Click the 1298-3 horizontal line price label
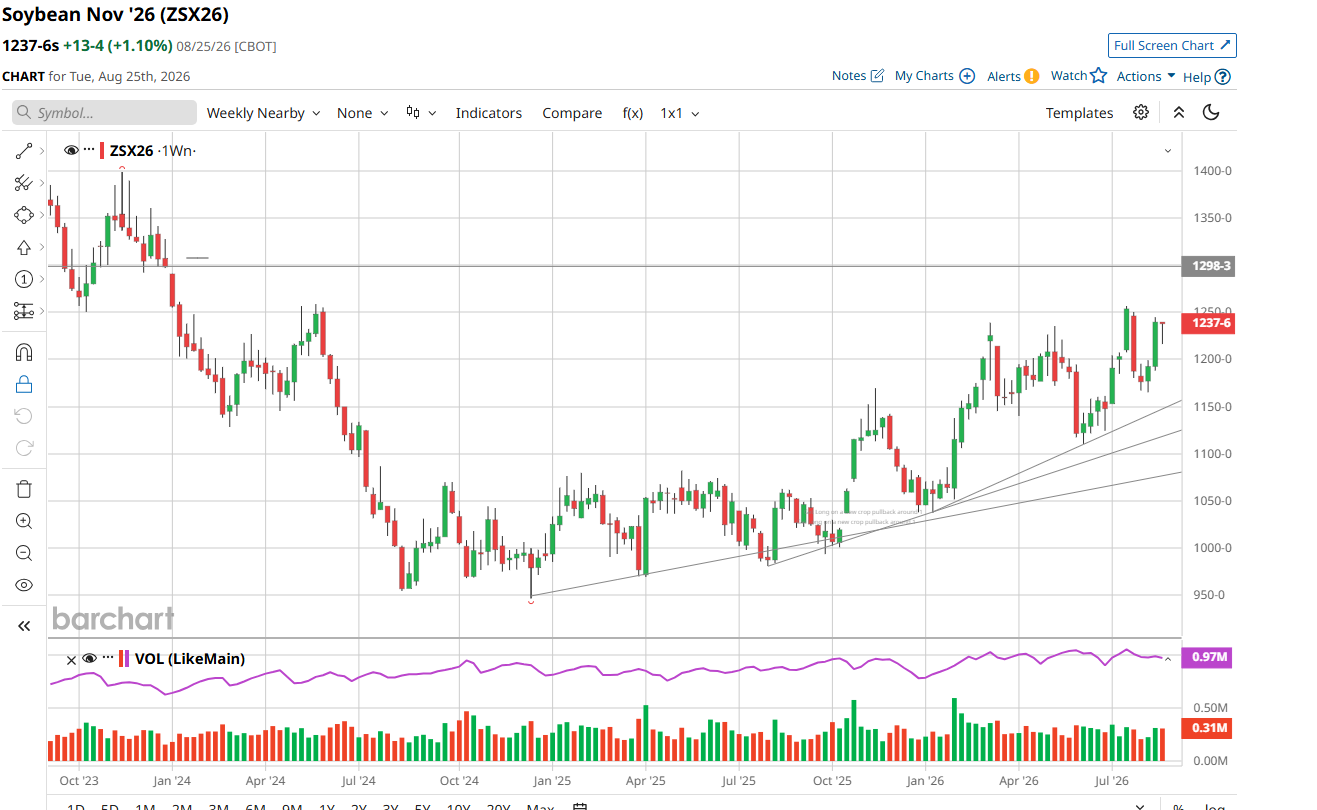The image size is (1317, 810). click(x=1208, y=266)
